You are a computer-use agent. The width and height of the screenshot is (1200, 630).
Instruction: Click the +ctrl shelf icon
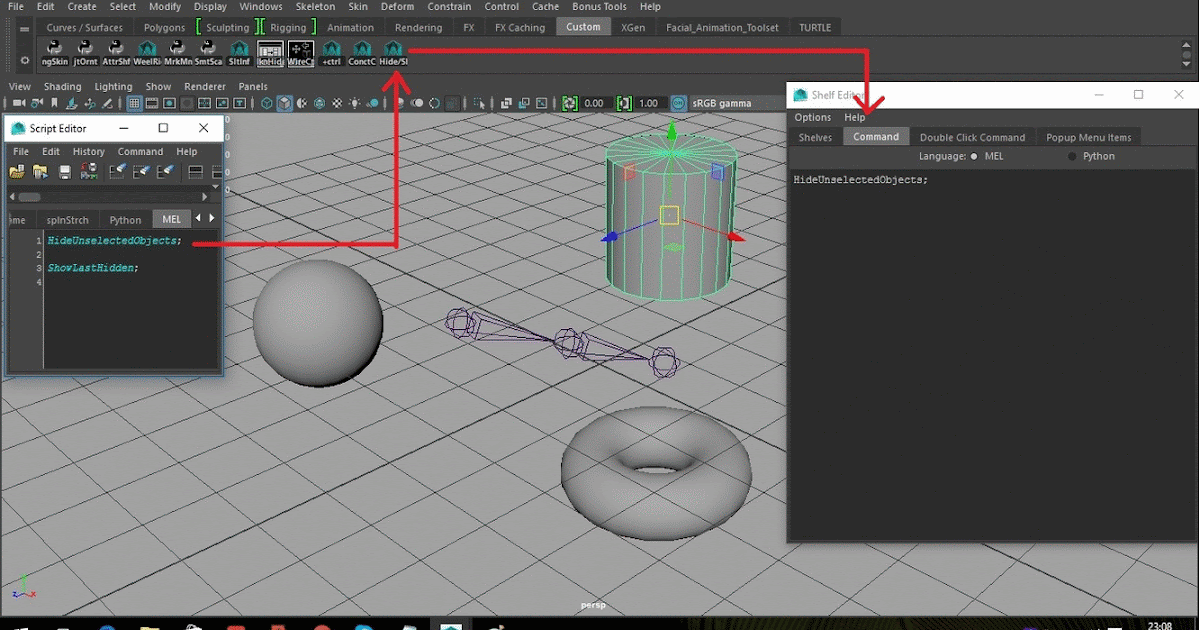click(331, 50)
